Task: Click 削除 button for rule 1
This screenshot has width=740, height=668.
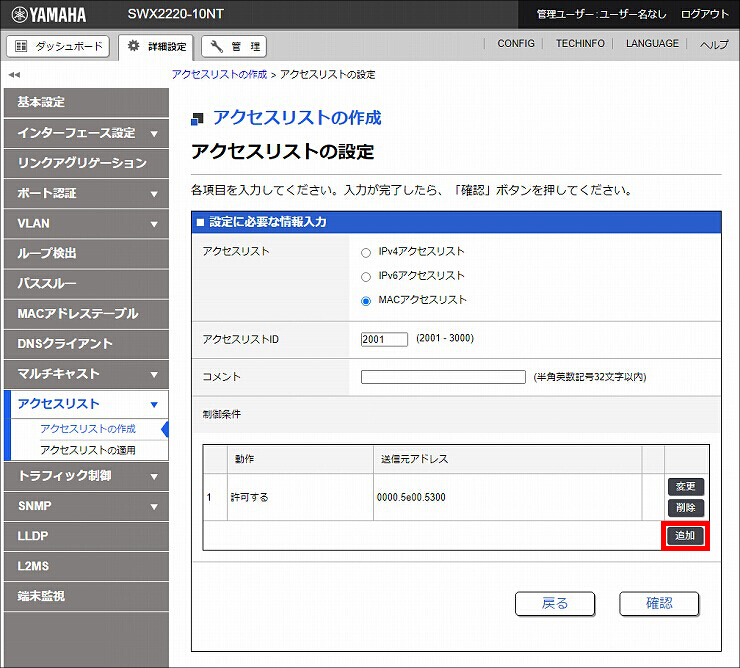Action: pyautogui.click(x=686, y=507)
